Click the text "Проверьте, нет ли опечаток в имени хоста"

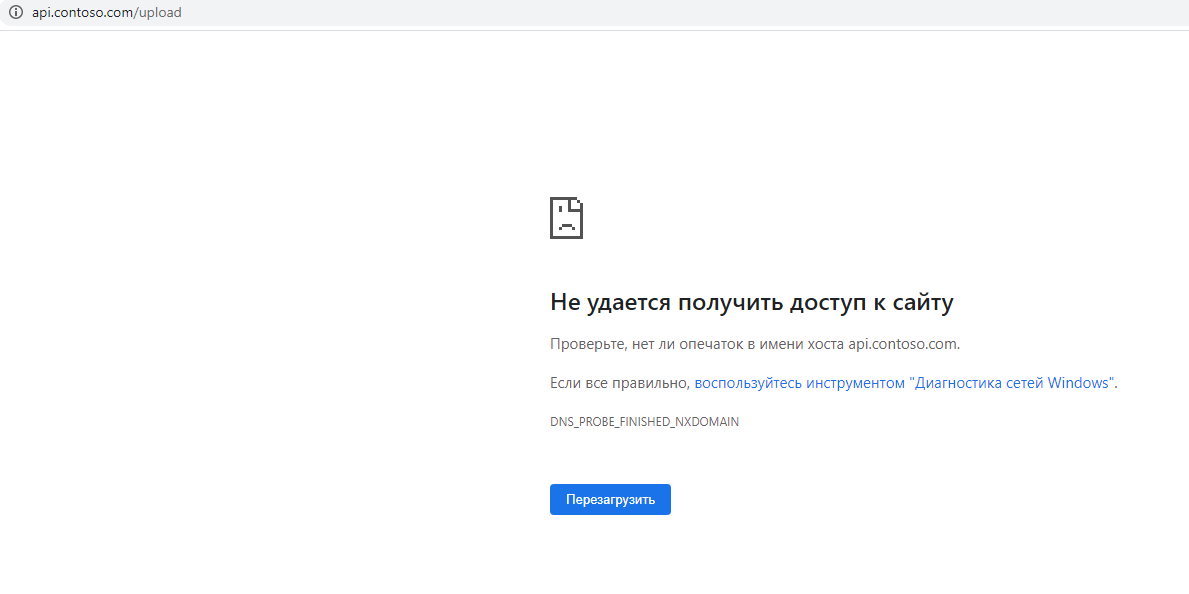[697, 344]
